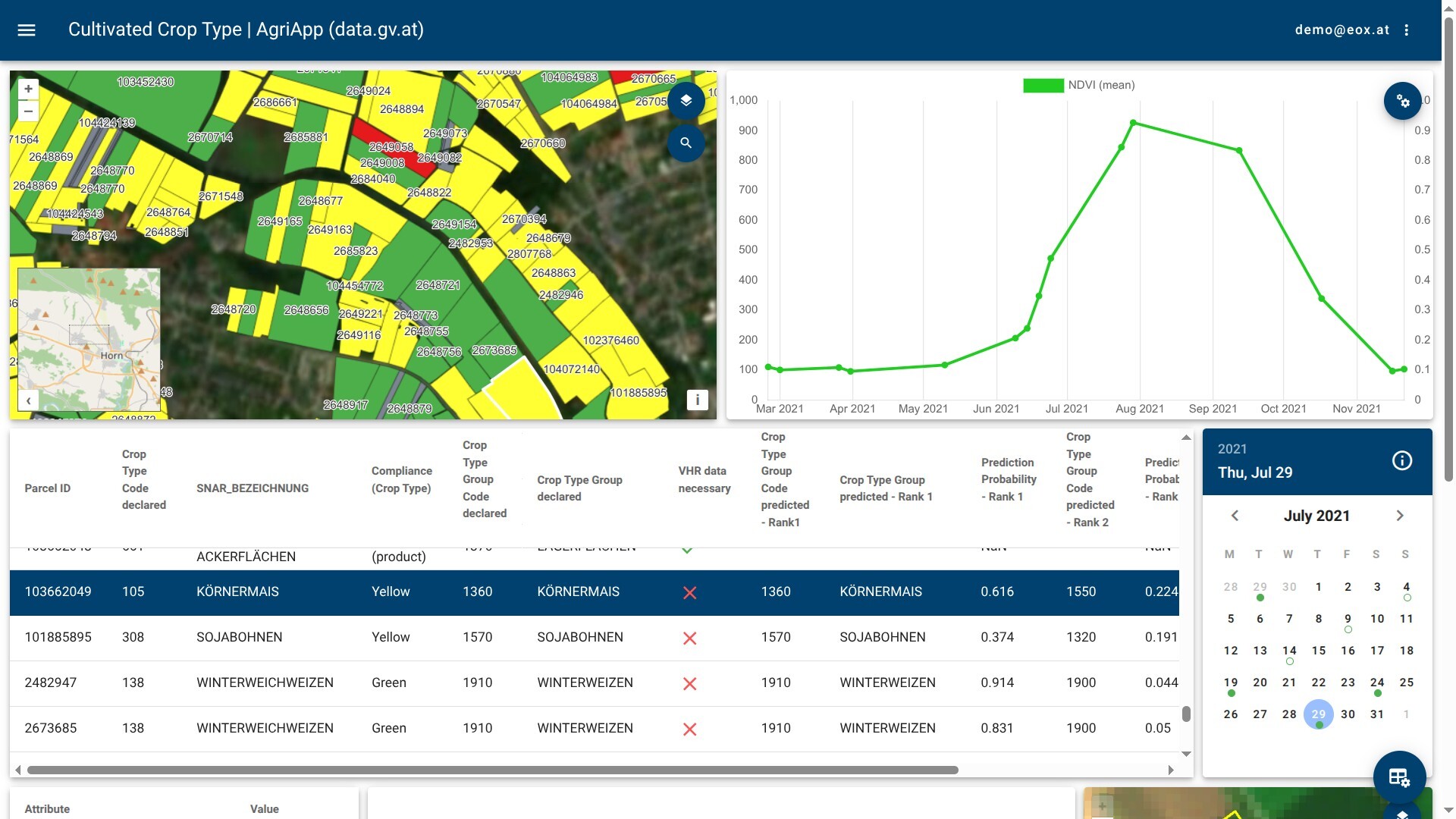This screenshot has width=1456, height=819.
Task: Select July 24 in the calendar
Action: pyautogui.click(x=1377, y=682)
